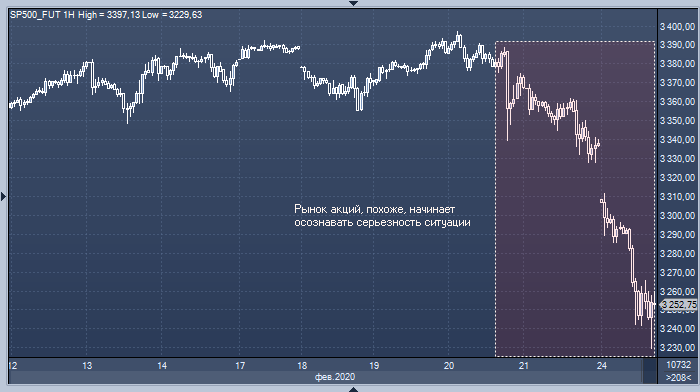Select the dark scrollbar thumb on time axis
The image size is (700, 392).
tap(650, 371)
